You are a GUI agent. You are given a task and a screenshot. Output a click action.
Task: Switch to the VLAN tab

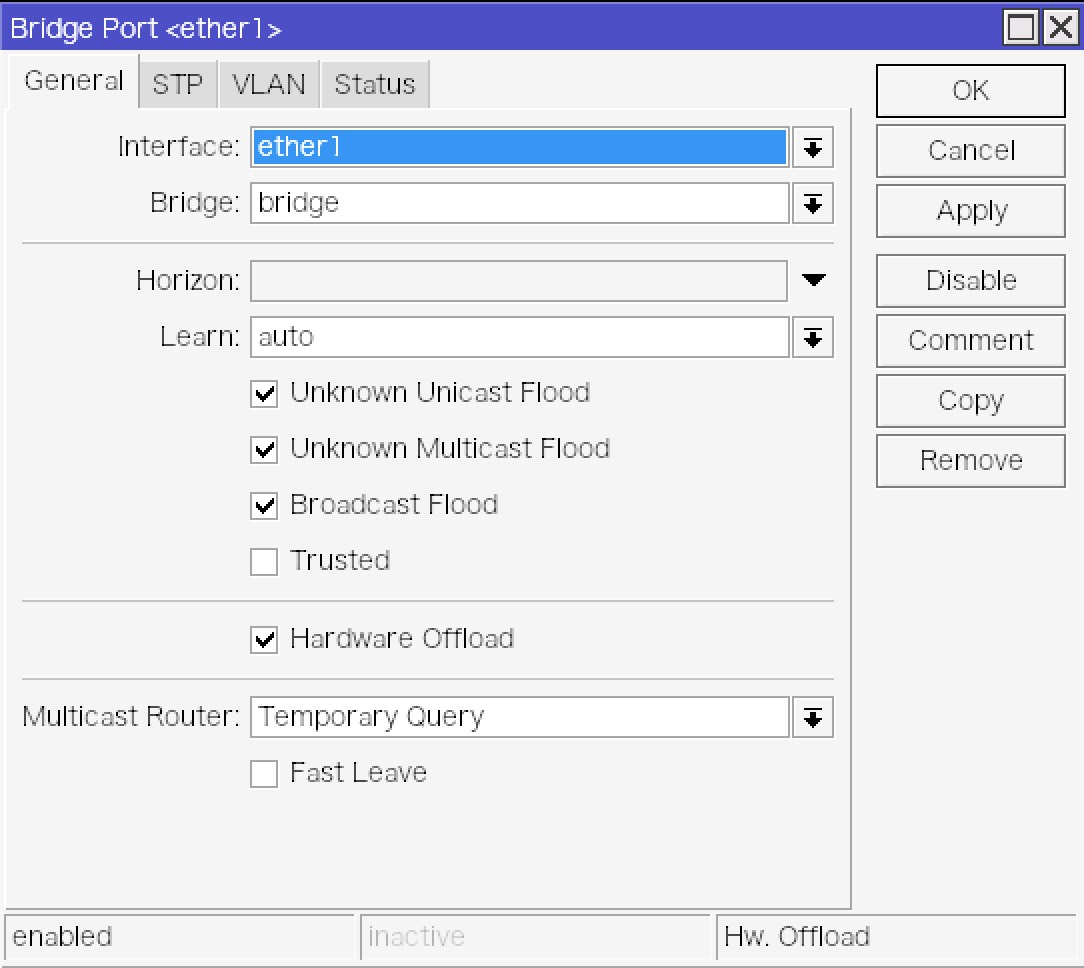point(268,85)
